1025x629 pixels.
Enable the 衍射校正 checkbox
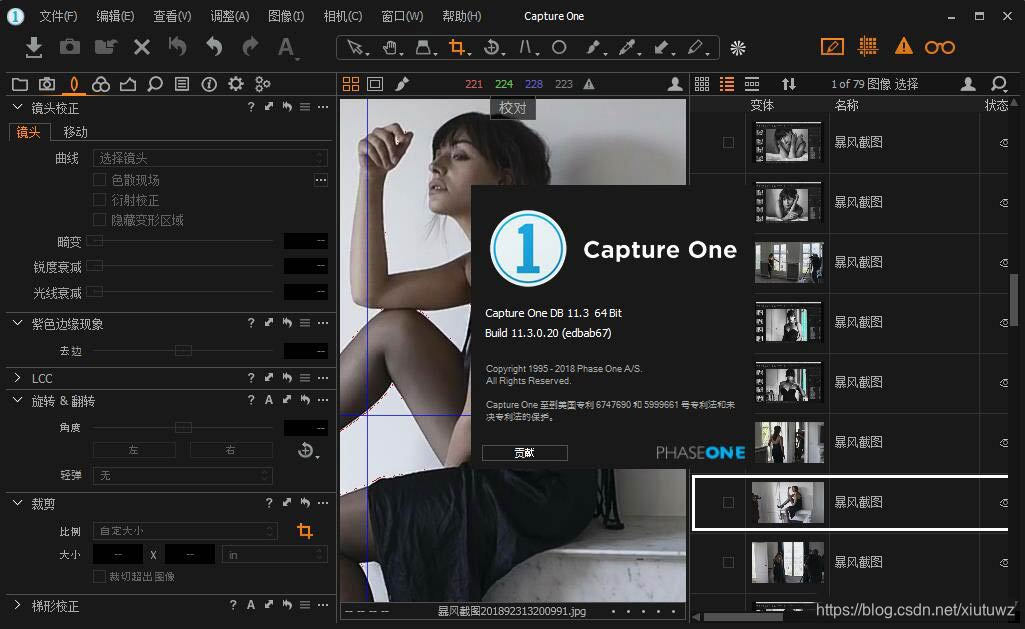(99, 199)
